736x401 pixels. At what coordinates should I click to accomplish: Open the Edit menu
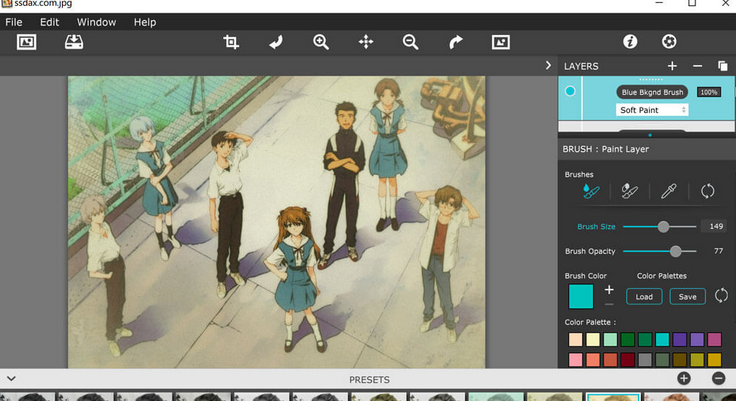(49, 22)
